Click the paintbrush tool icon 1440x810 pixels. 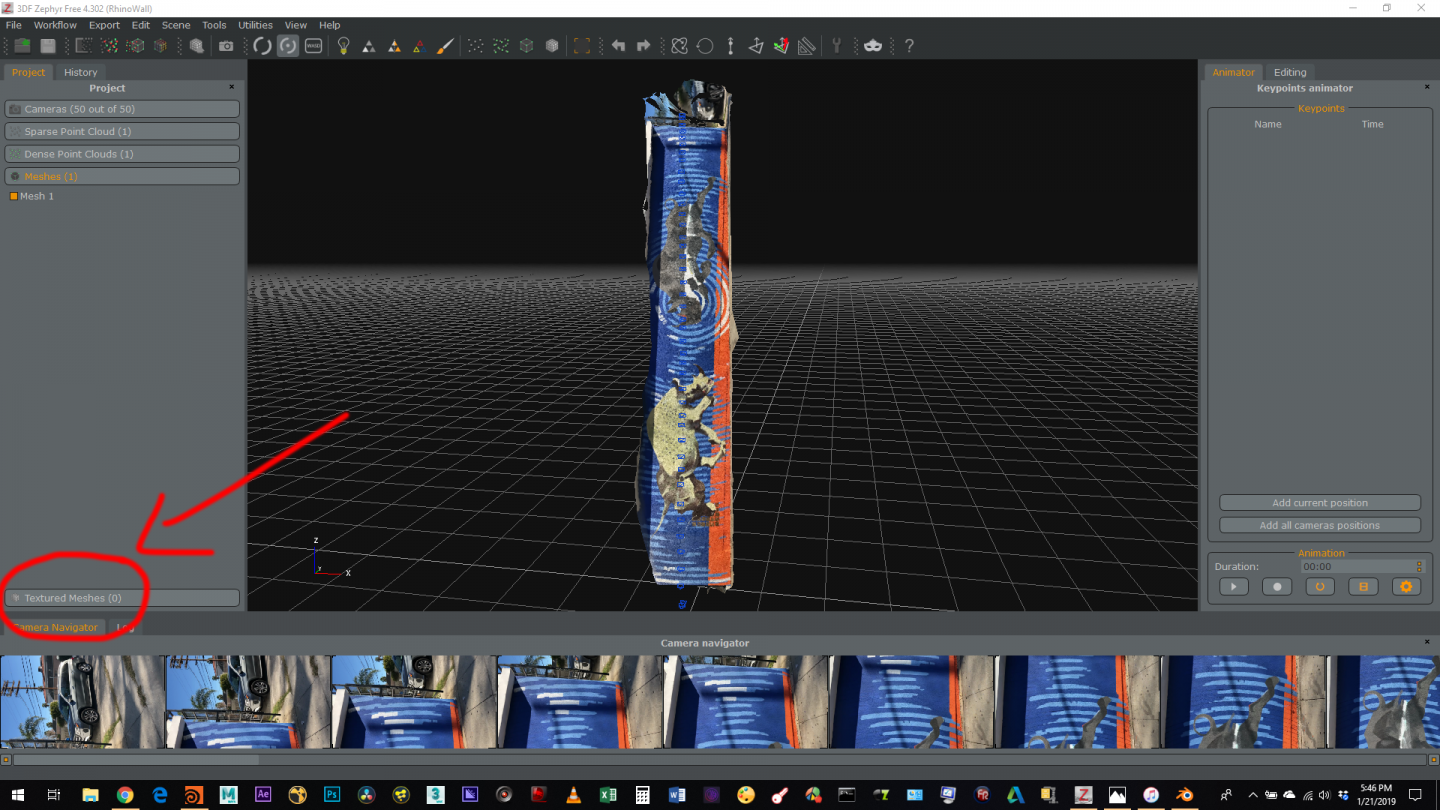click(445, 46)
